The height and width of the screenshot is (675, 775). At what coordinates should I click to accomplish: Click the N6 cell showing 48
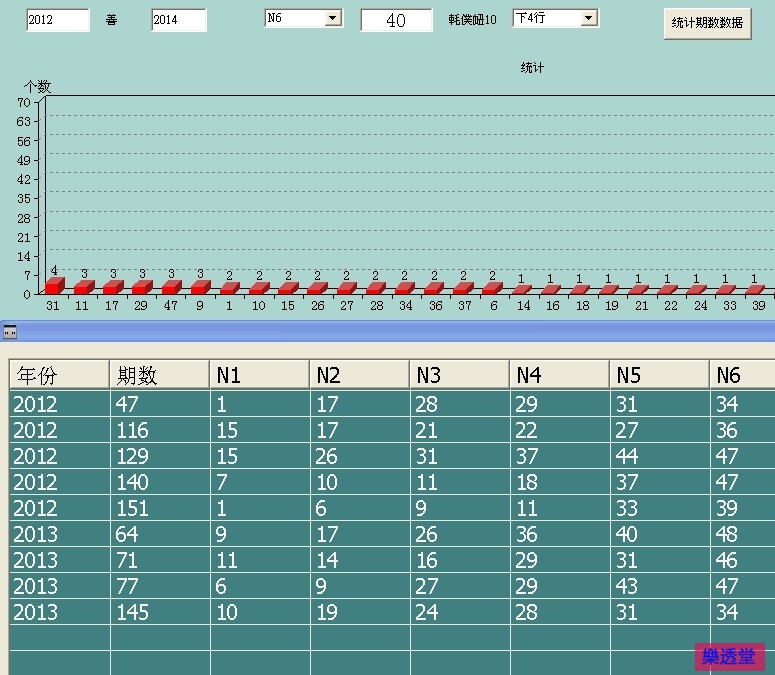click(x=741, y=534)
